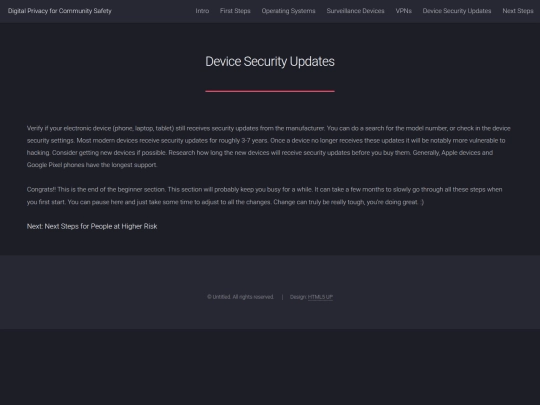Image resolution: width=540 pixels, height=405 pixels.
Task: Open the Digital Privacy for Community Safety home link
Action: pos(60,11)
